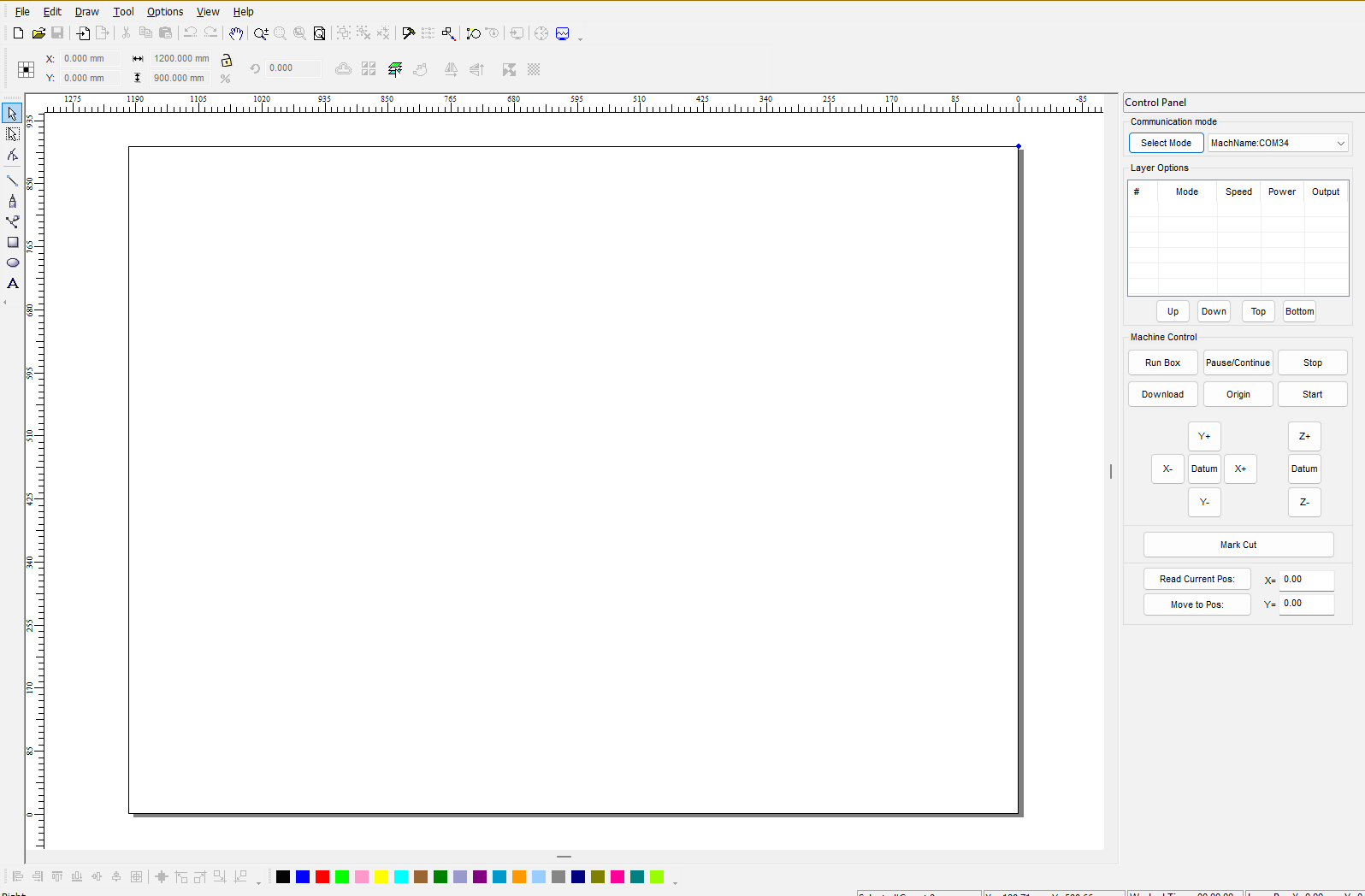Viewport: 1365px width, 896px height.
Task: Click the third left-toolbar cutting tool icon
Action: (x=12, y=155)
